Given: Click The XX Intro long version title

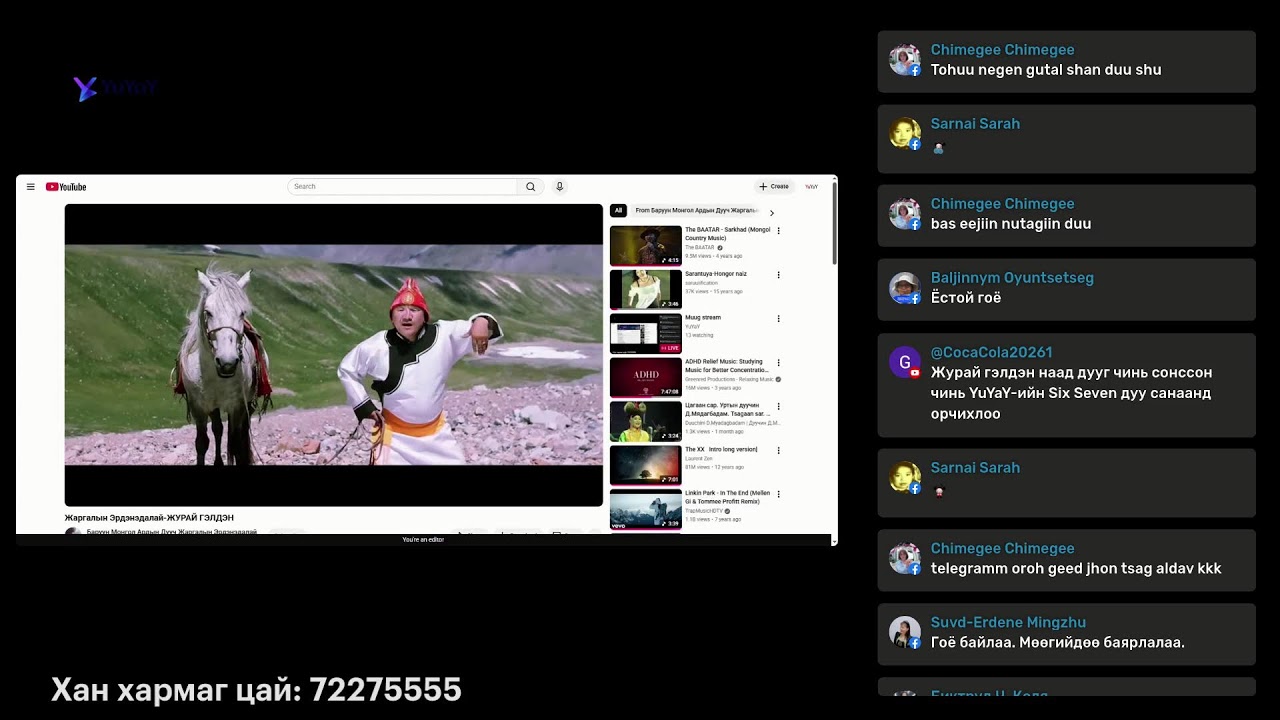Looking at the screenshot, I should [x=721, y=450].
